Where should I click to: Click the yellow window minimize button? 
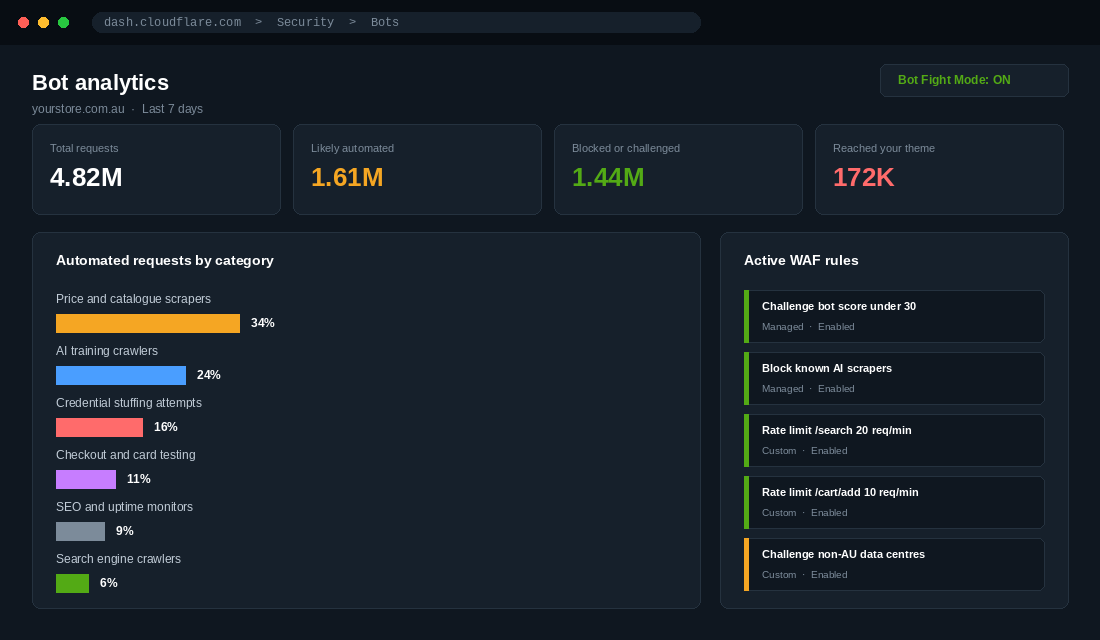coord(43,22)
